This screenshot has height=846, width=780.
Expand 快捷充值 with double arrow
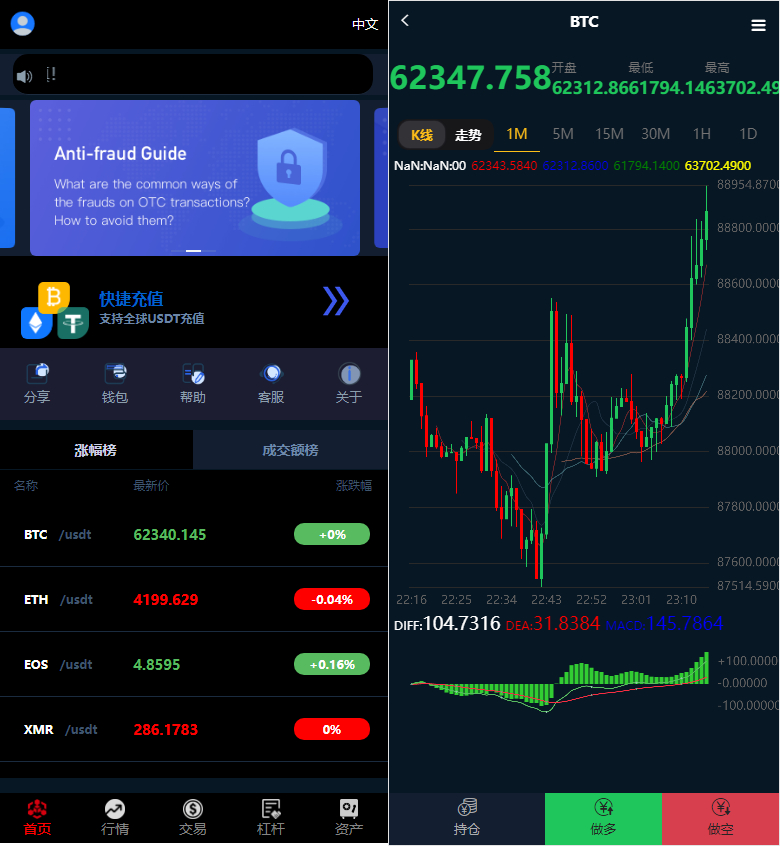[x=336, y=300]
